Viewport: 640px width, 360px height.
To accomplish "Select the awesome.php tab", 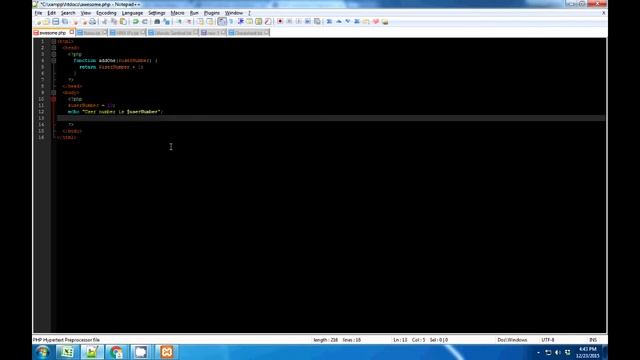I will 52,33.
